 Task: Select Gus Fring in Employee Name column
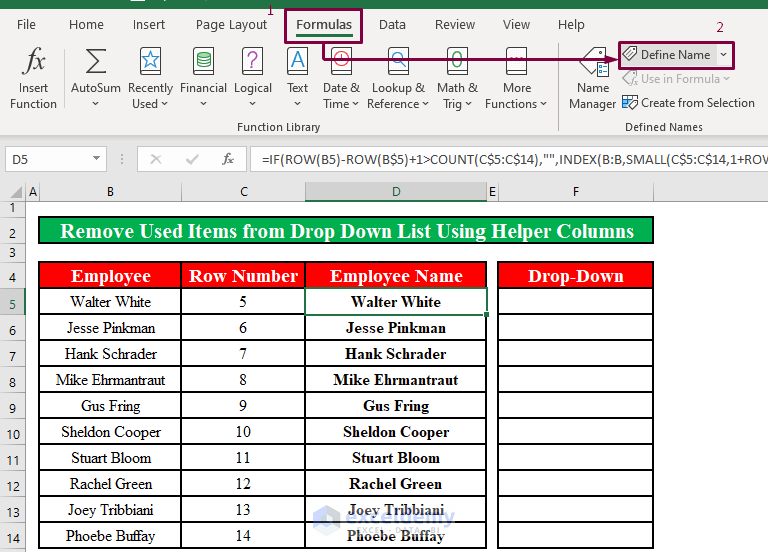coord(396,406)
